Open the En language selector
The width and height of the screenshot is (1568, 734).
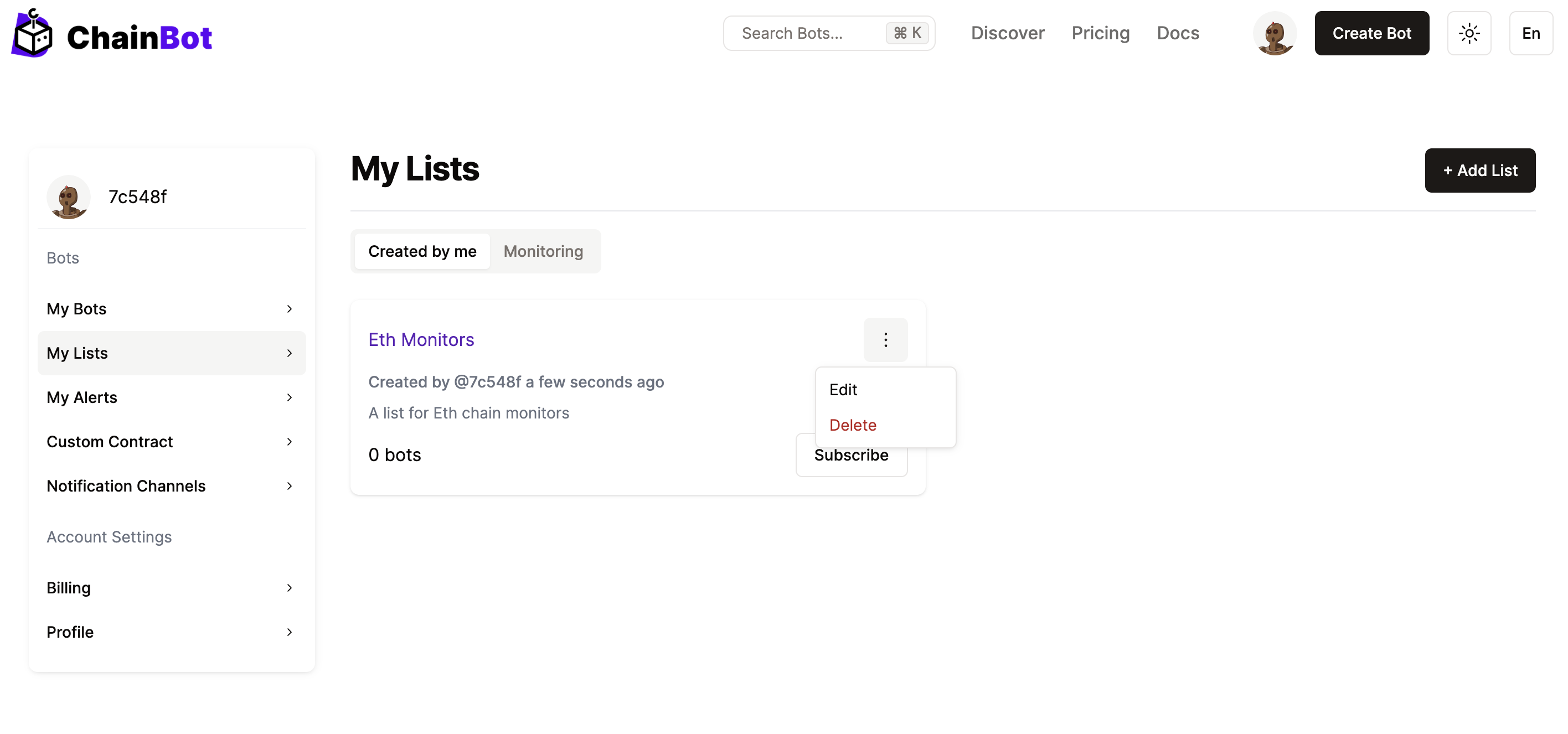pyautogui.click(x=1530, y=33)
